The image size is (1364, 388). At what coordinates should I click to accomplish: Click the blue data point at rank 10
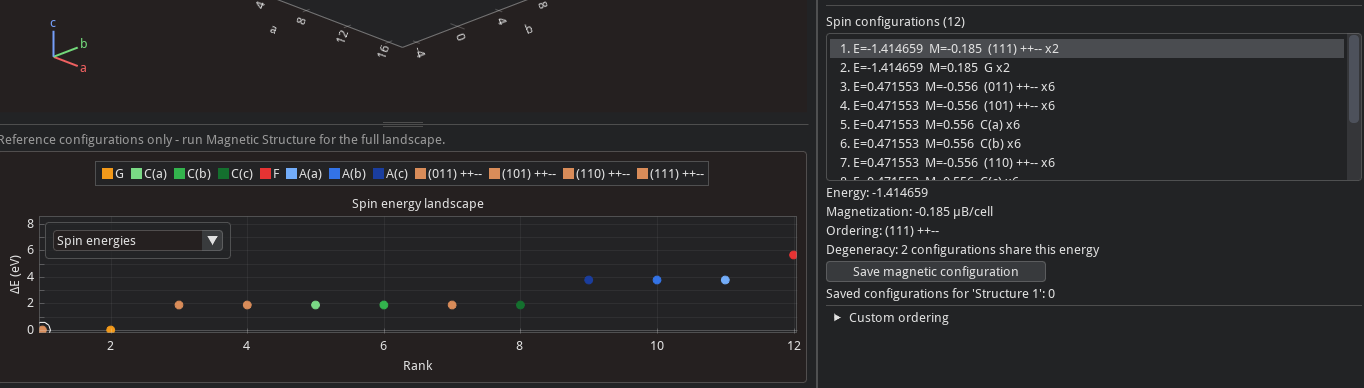(657, 280)
